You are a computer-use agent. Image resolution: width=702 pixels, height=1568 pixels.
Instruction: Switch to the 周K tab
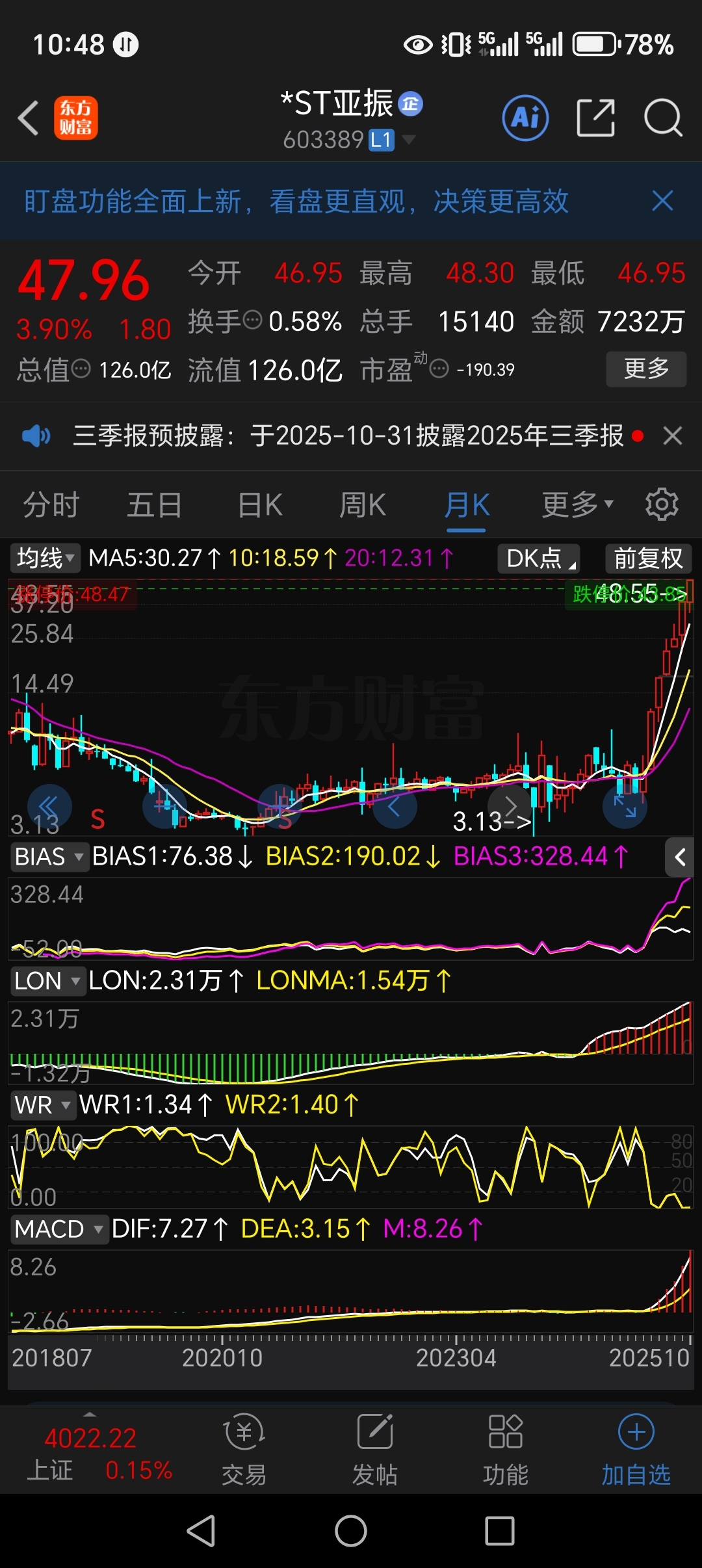click(x=363, y=505)
